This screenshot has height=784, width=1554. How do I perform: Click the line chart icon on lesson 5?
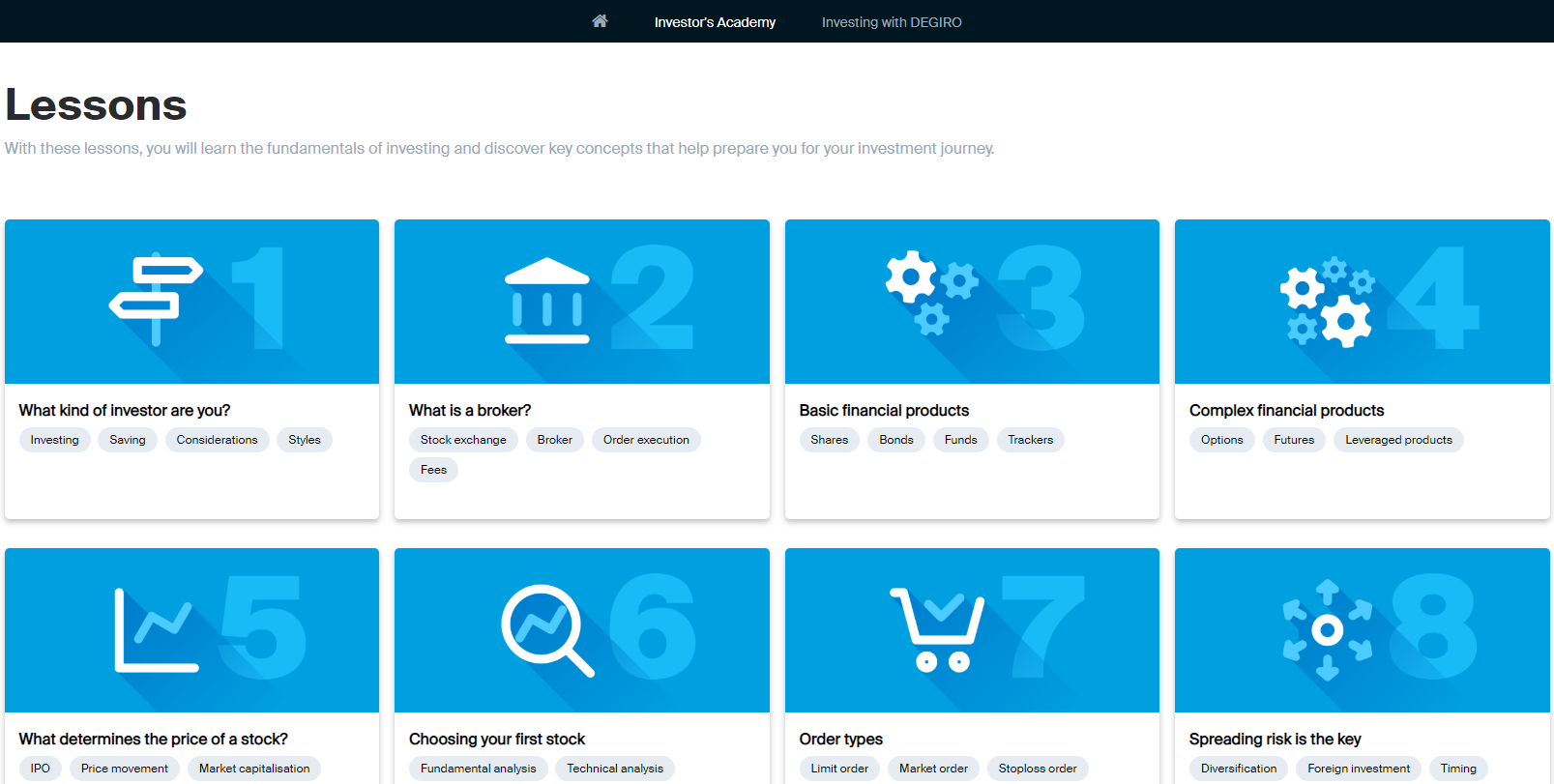coord(156,630)
